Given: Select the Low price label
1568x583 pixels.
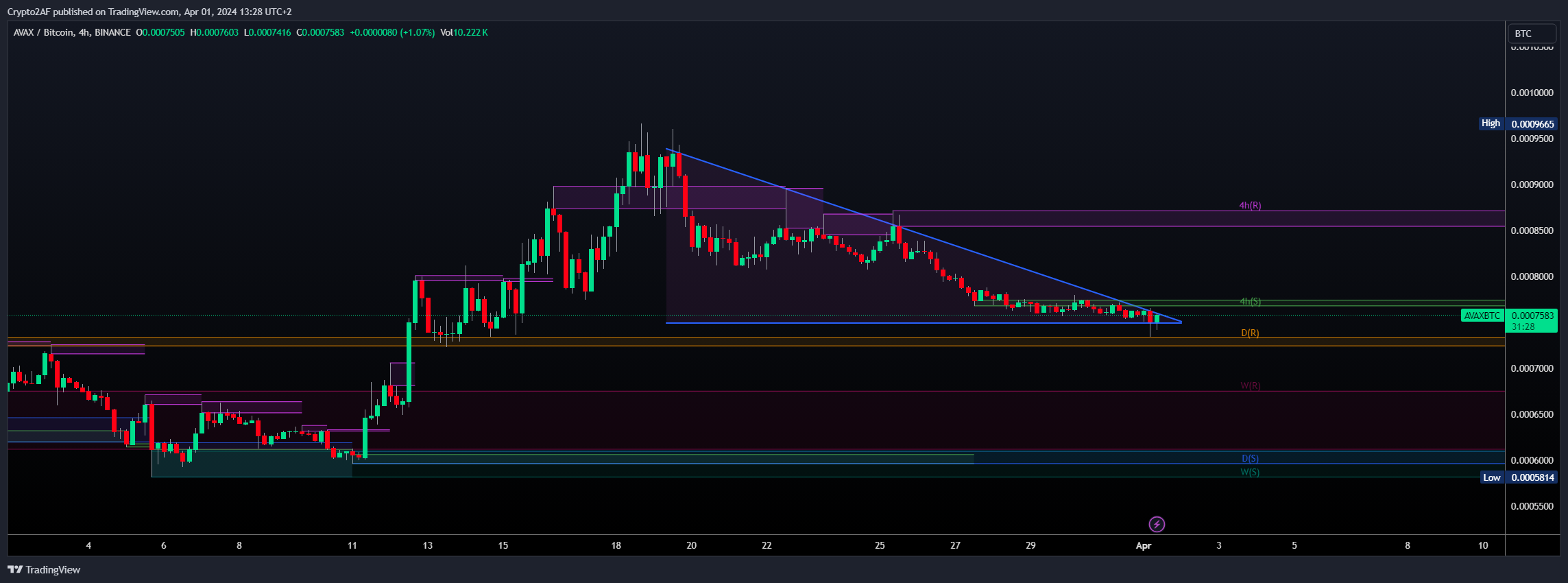Looking at the screenshot, I should click(1491, 477).
